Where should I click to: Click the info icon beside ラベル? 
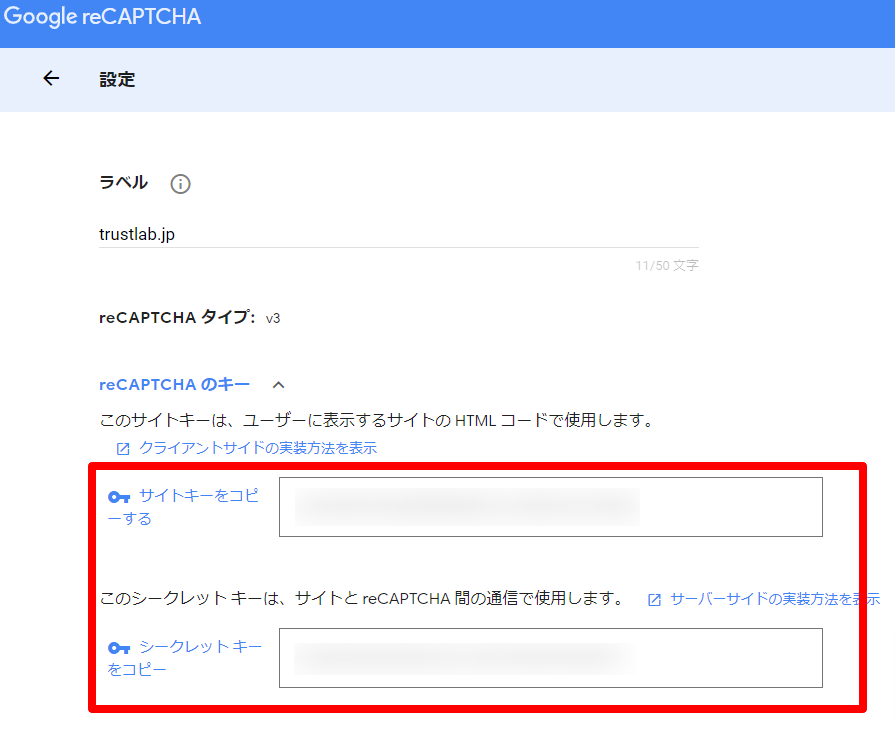pyautogui.click(x=180, y=184)
